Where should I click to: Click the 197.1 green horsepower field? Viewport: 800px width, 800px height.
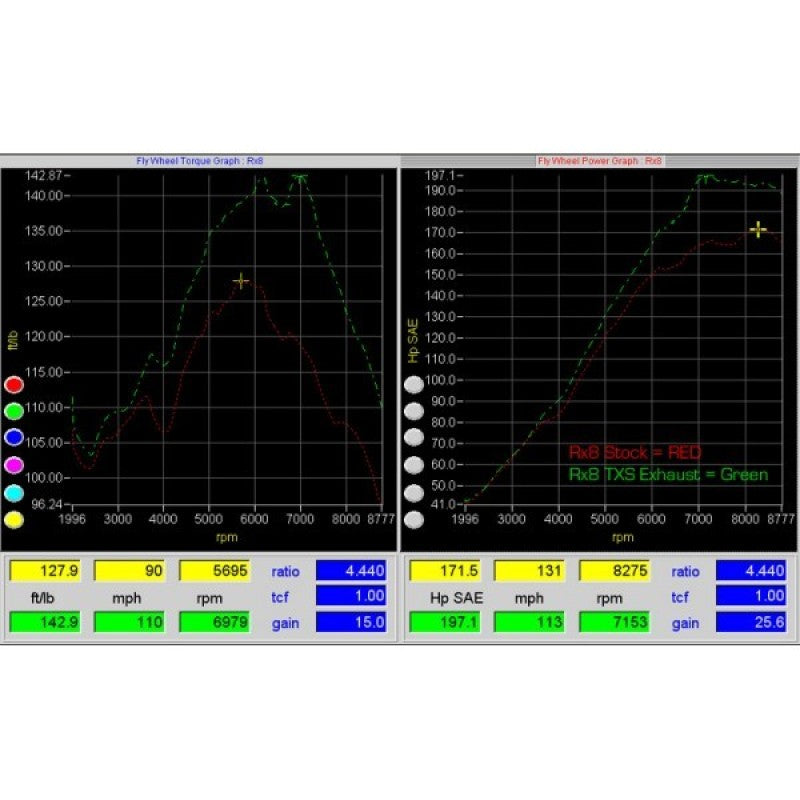[444, 622]
